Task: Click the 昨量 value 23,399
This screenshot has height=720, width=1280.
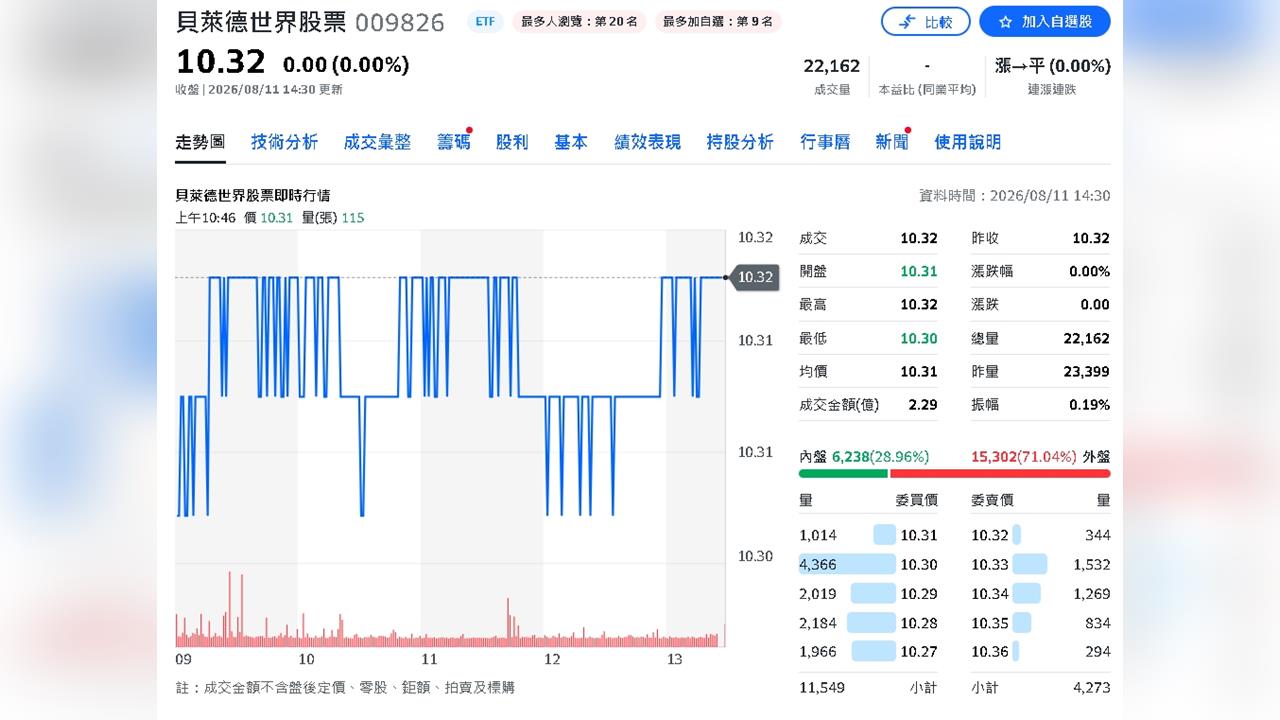Action: [x=1086, y=371]
